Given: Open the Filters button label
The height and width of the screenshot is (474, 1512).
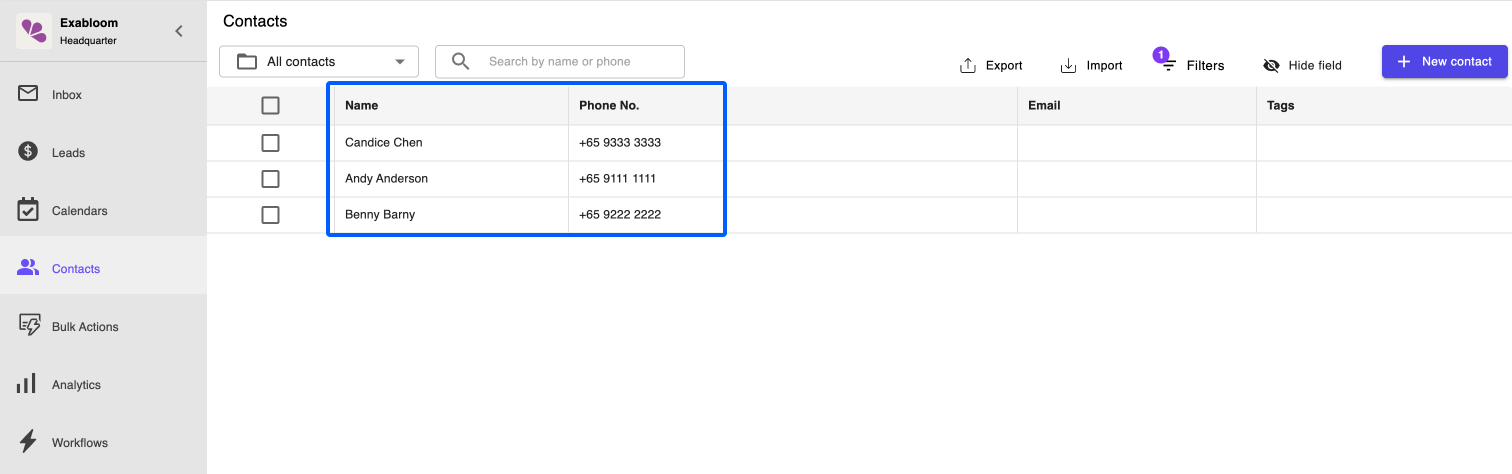Looking at the screenshot, I should [1205, 65].
